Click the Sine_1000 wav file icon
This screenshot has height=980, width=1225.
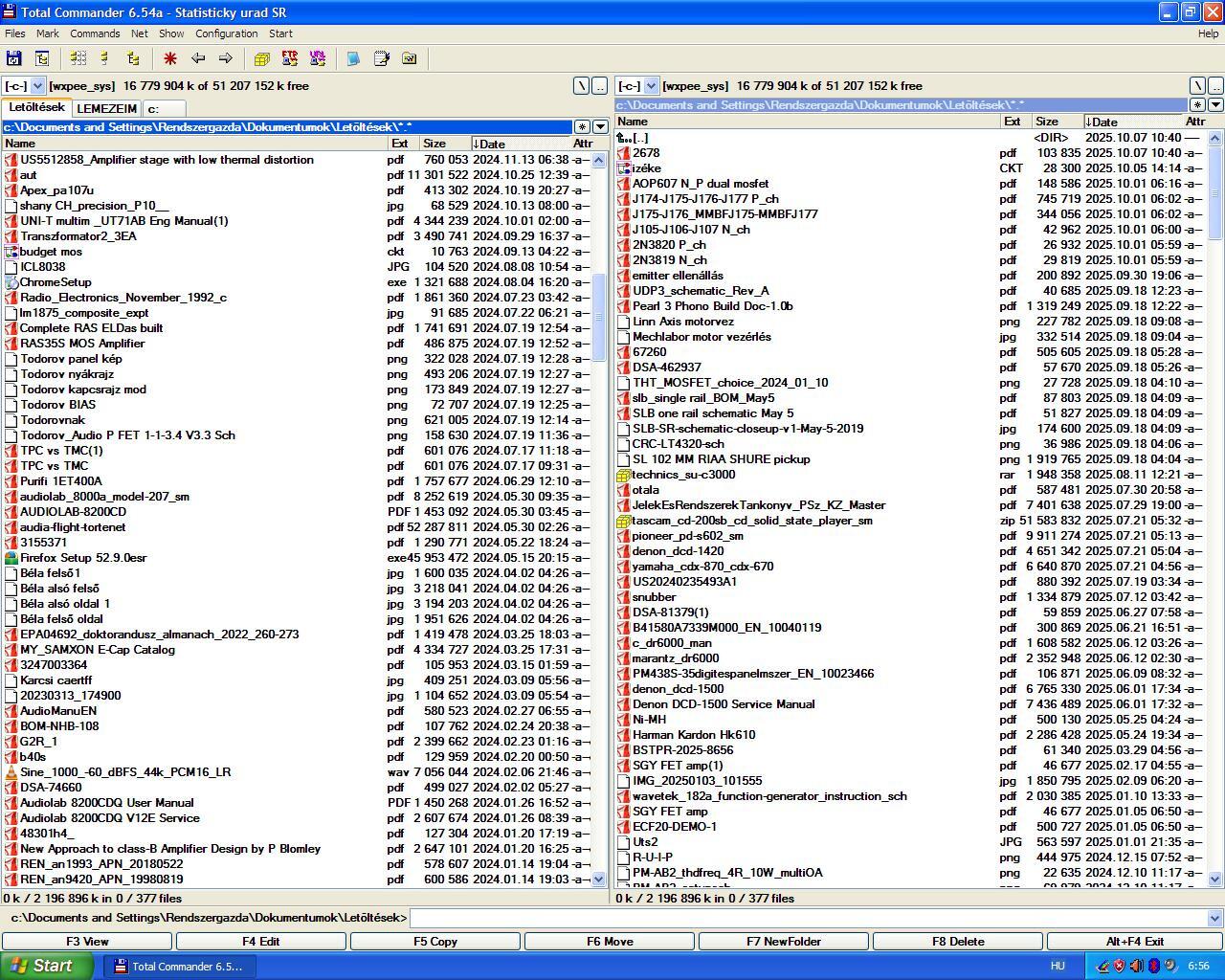11,772
